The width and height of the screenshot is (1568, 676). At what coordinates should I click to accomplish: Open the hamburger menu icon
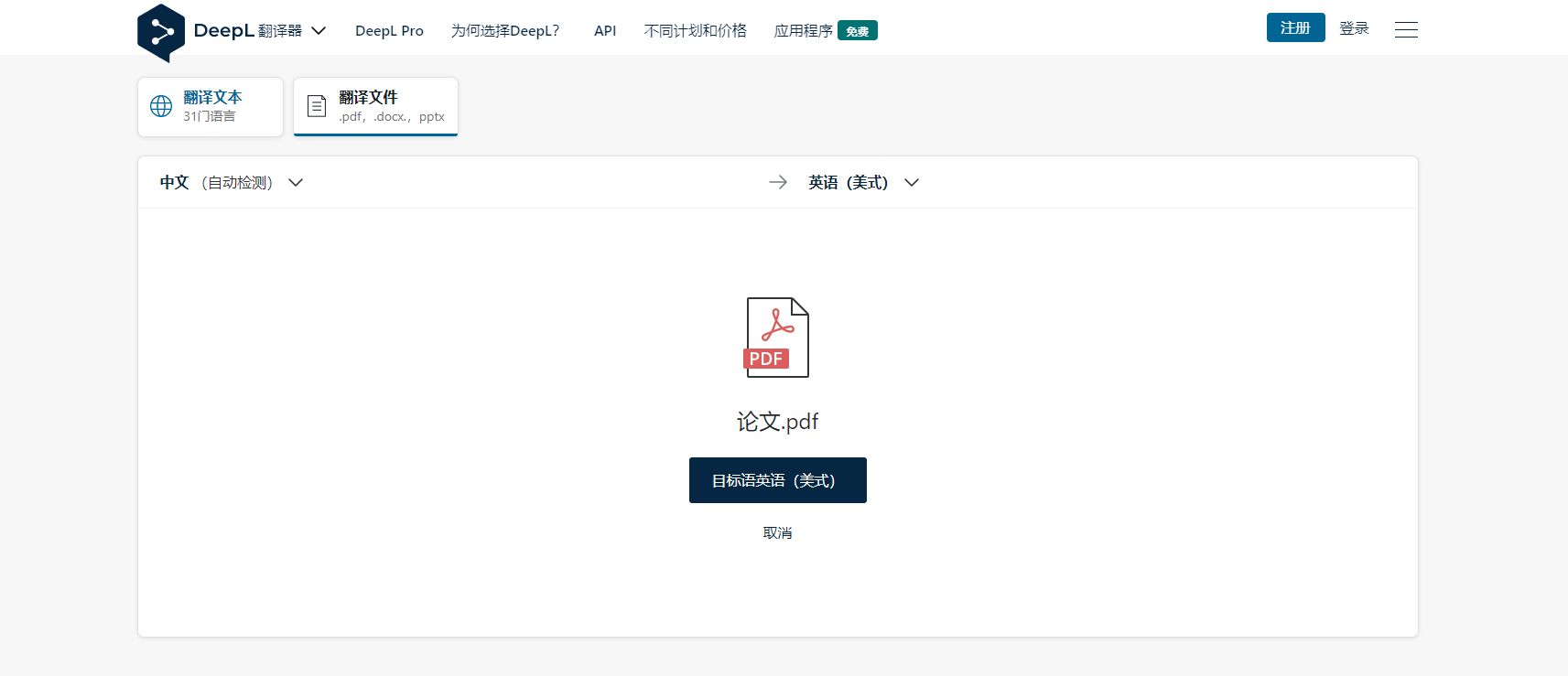coord(1406,29)
